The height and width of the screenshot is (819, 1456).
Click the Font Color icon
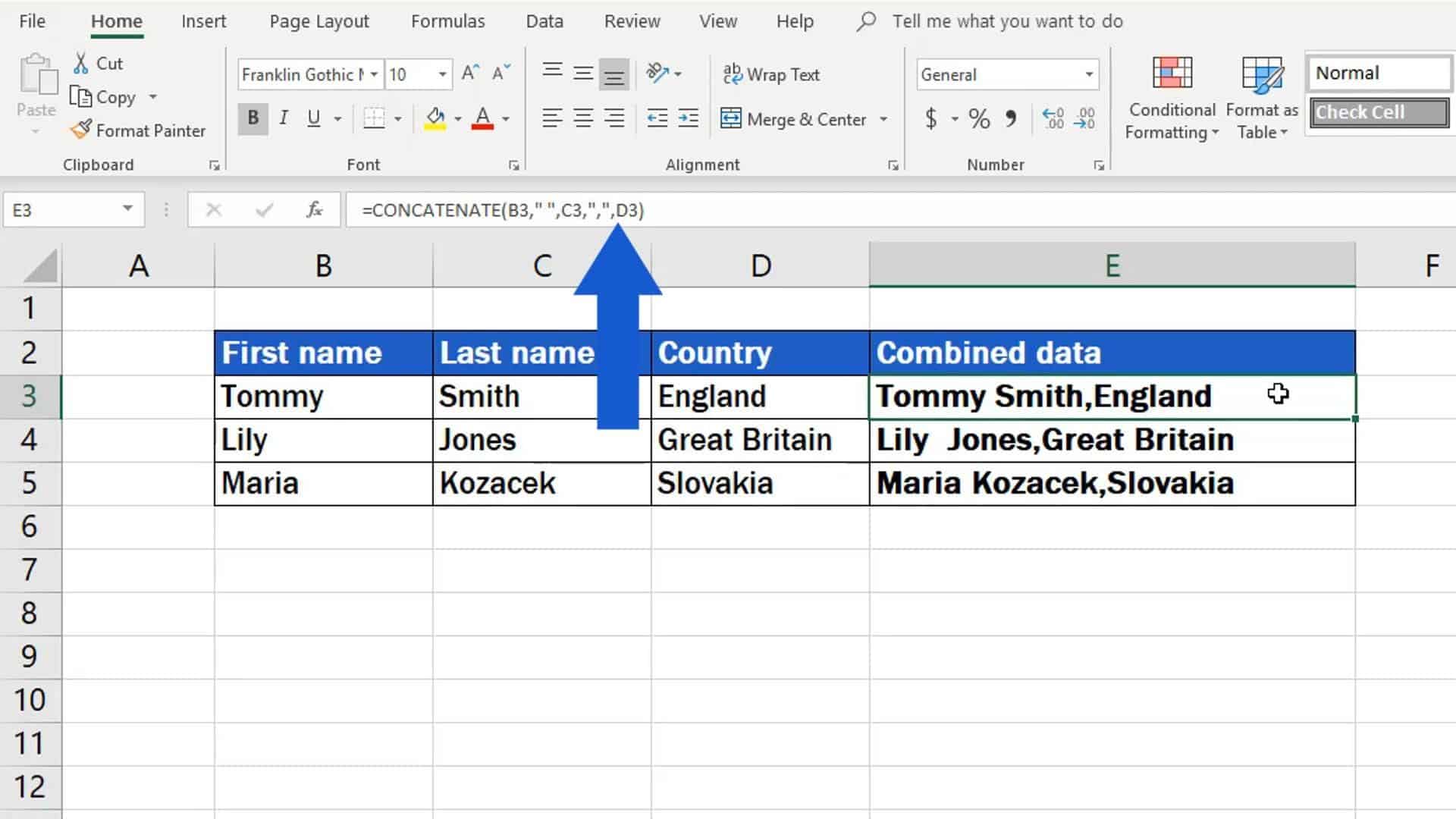point(483,118)
